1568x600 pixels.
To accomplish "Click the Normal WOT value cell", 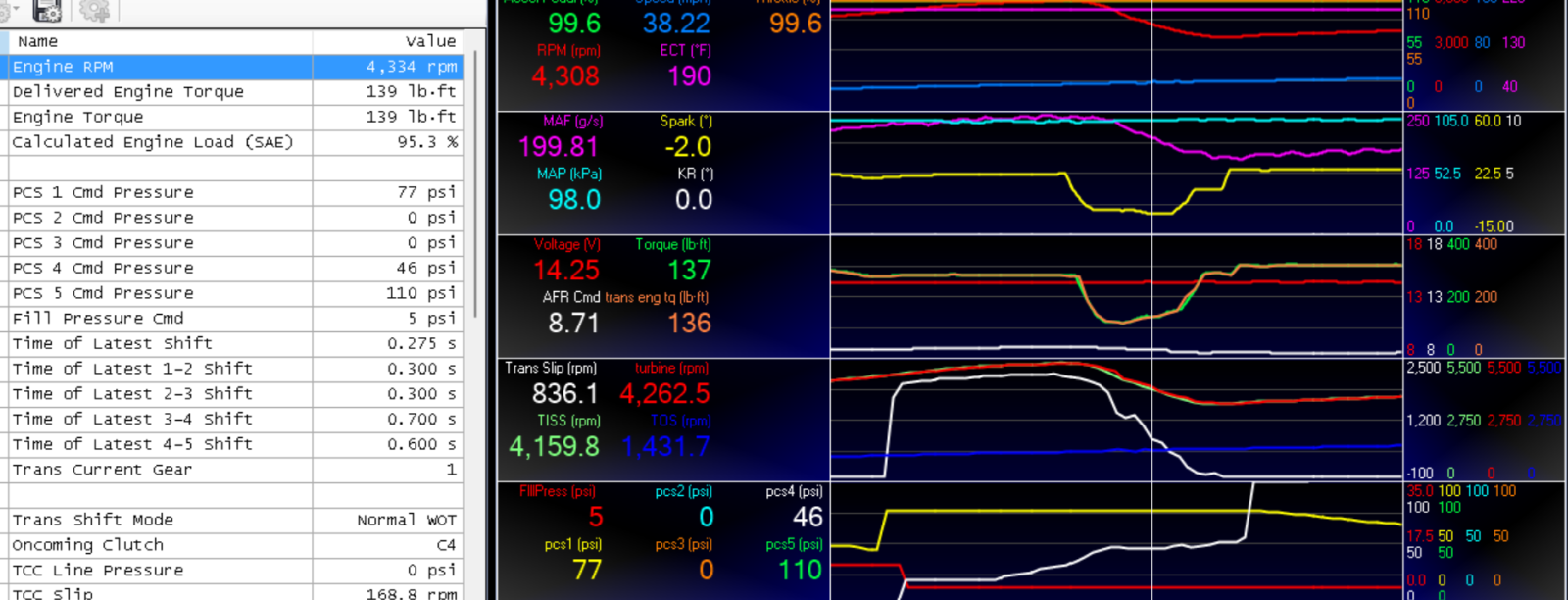I will click(387, 520).
